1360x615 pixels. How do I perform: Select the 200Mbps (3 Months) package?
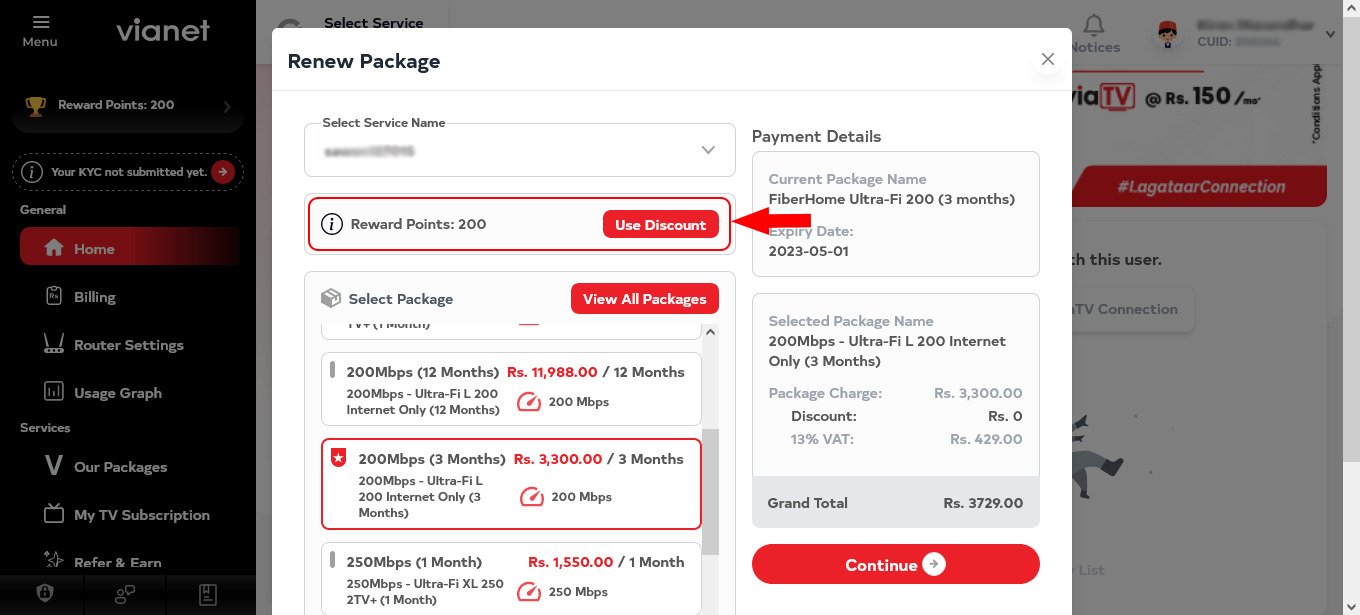point(511,484)
